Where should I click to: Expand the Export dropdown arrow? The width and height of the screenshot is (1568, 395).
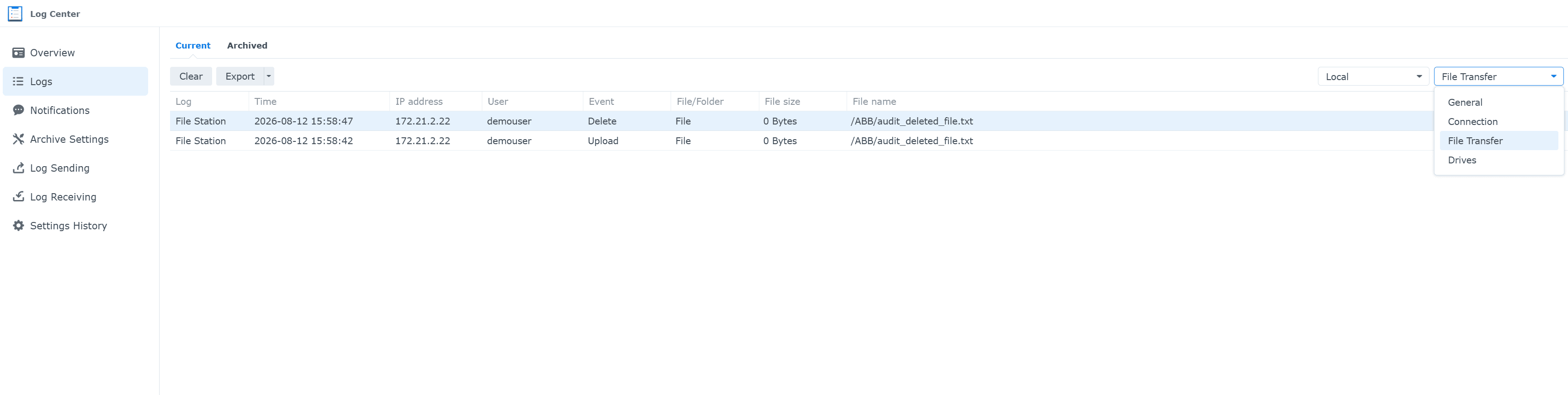pos(268,76)
